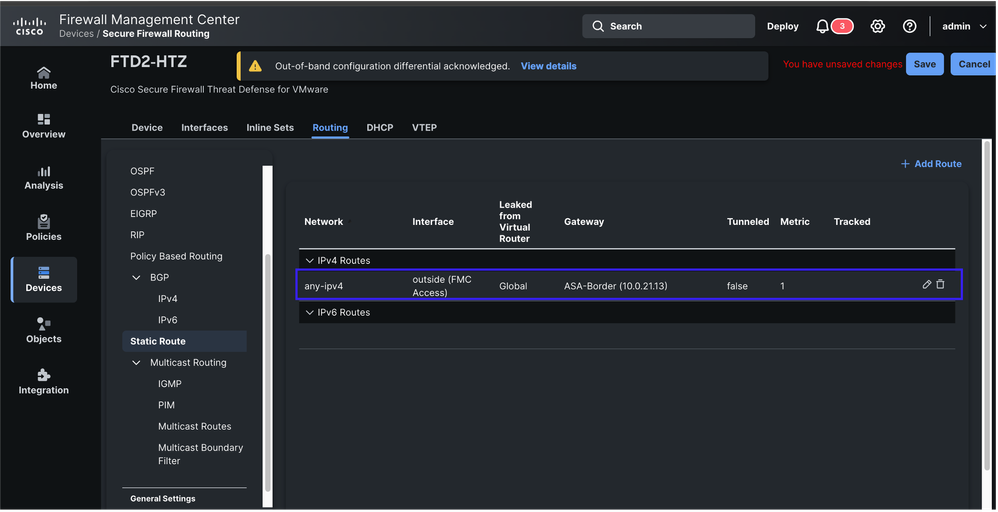This screenshot has width=998, height=512.
Task: Click the Metric column header
Action: [795, 222]
